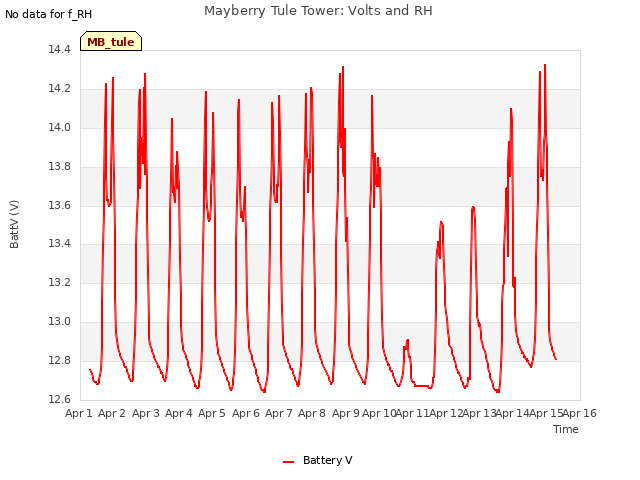The width and height of the screenshot is (640, 480).
Task: Click the Apr 7 x-axis tick label
Action: (x=279, y=413)
